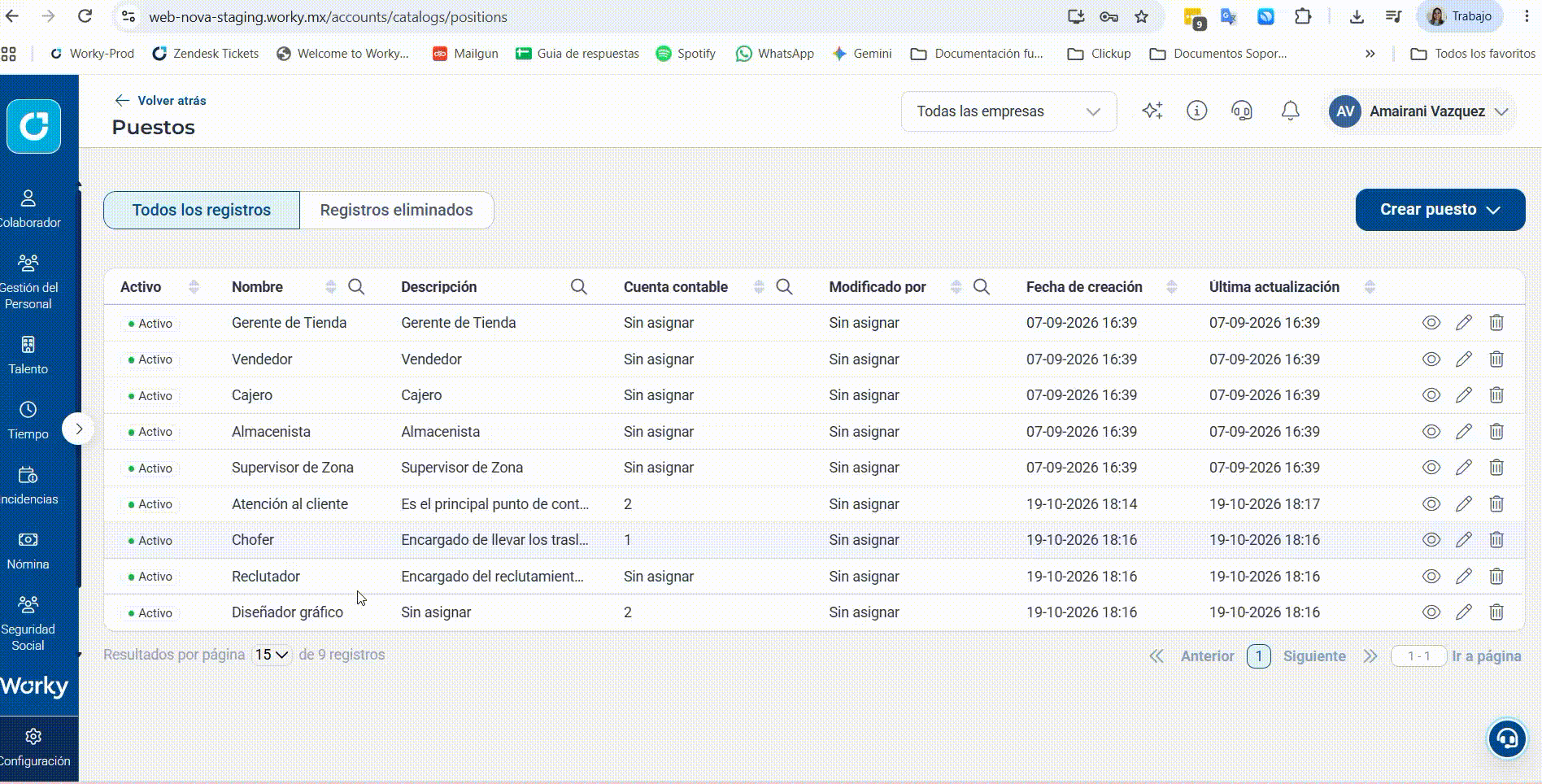
Task: Click the sparkle AI assistant icon in the header
Action: pyautogui.click(x=1152, y=111)
